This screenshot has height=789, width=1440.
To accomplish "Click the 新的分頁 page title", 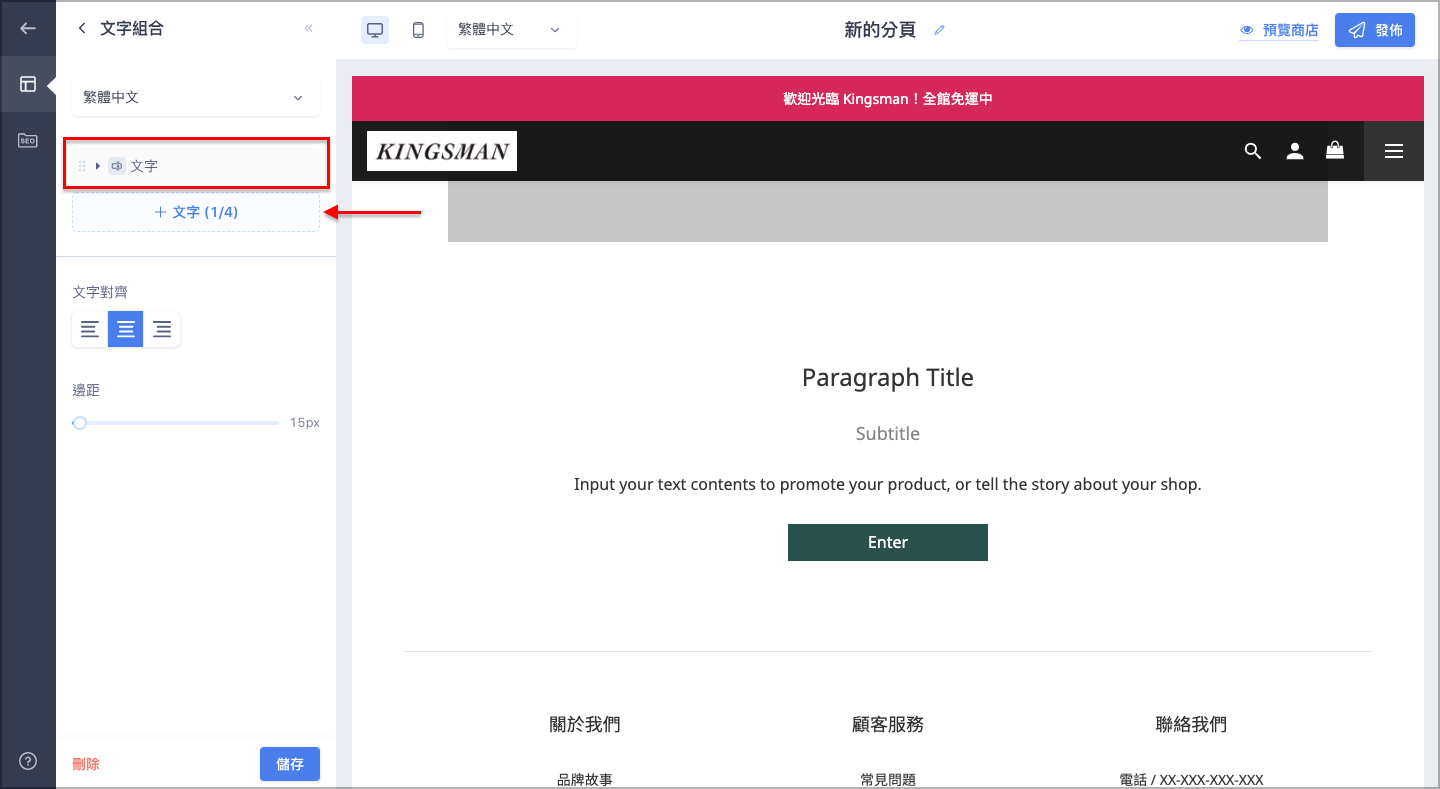I will pos(880,30).
